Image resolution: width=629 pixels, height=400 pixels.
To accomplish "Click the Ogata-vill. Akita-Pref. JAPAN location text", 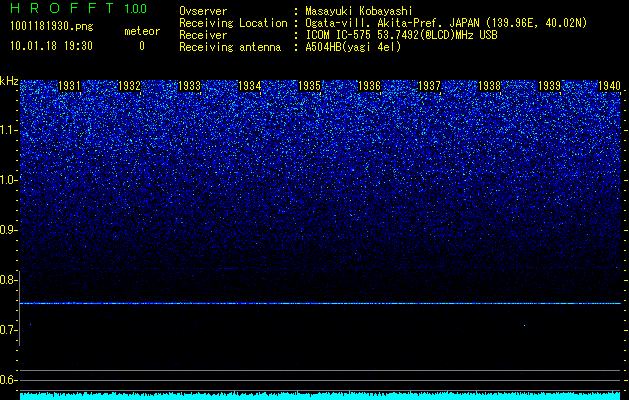I will 446,23.
